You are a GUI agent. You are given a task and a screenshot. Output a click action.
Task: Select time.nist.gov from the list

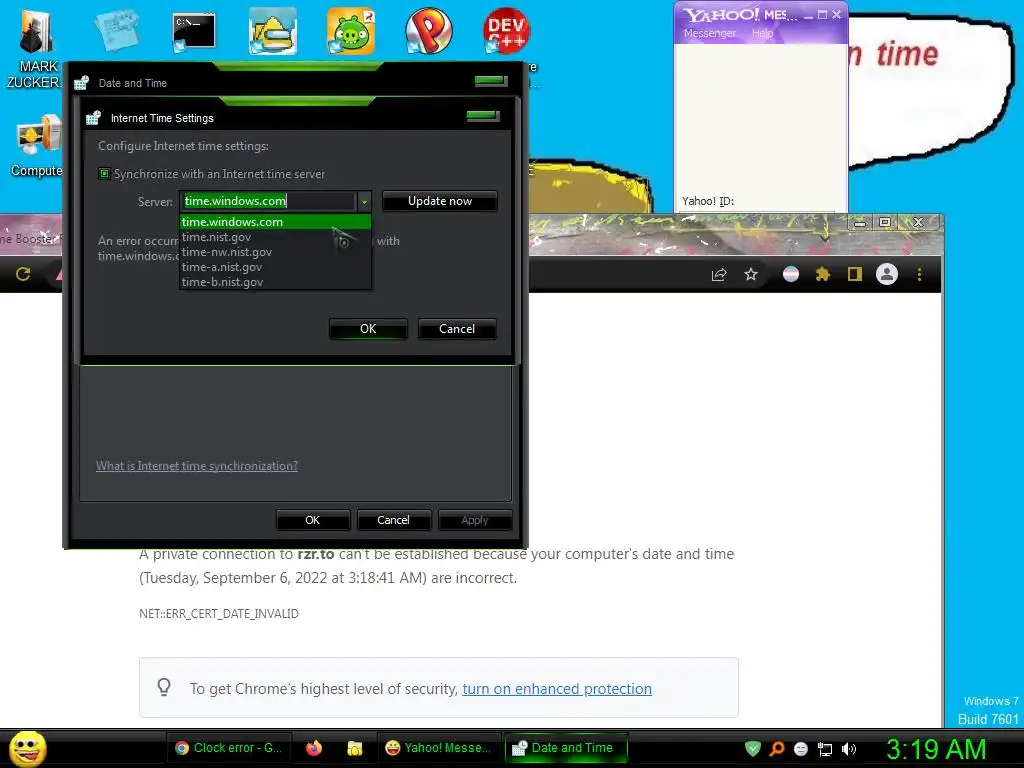click(x=276, y=237)
